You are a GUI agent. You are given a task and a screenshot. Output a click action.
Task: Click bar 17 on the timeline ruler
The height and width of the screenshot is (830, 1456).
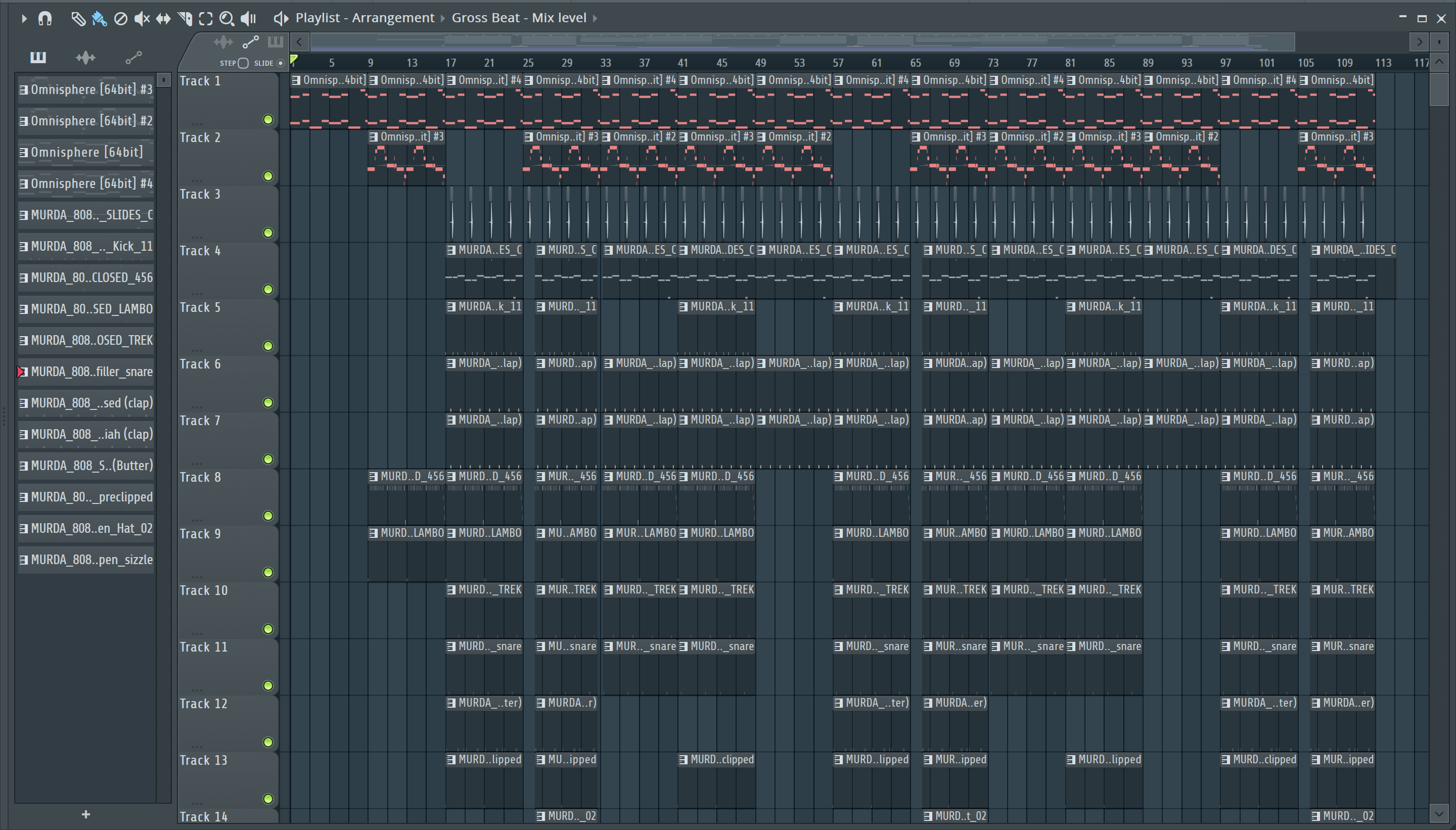click(x=450, y=63)
